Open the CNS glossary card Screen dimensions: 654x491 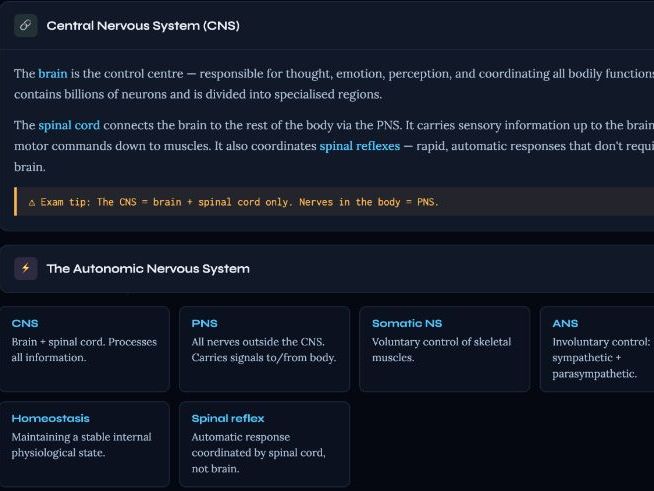(85, 349)
